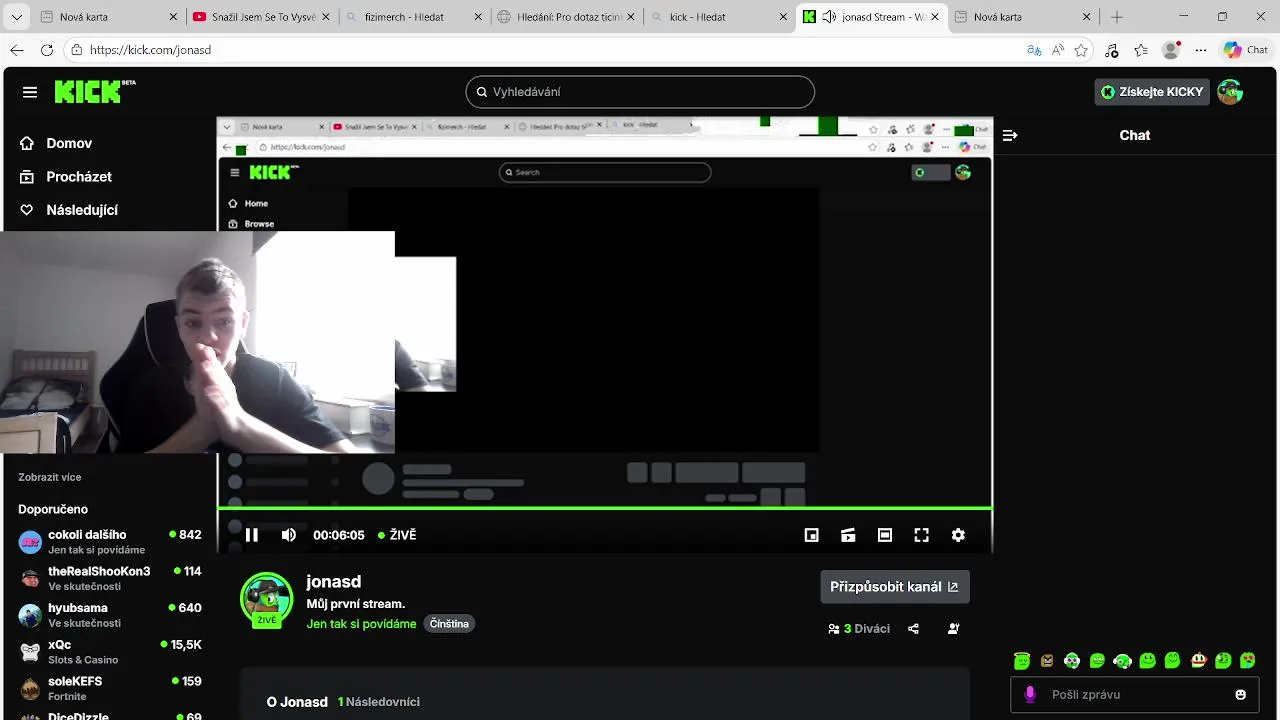Open player settings gear
The width and height of the screenshot is (1280, 720).
click(958, 535)
